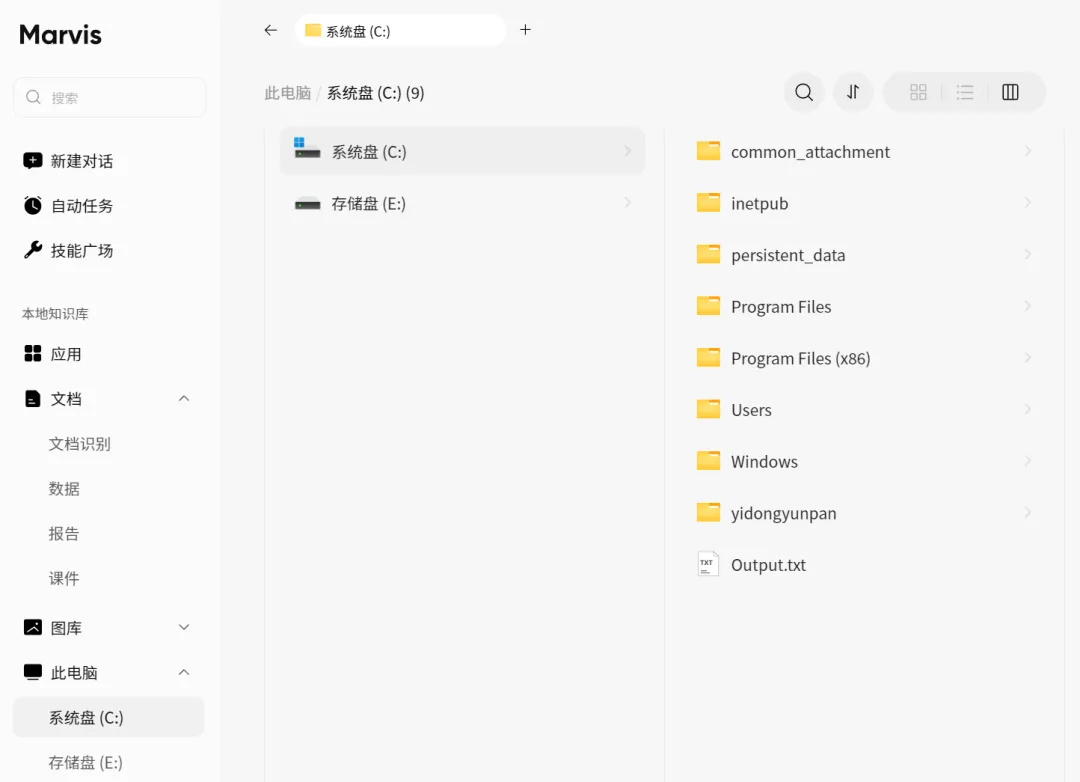Click the back arrow icon
Image resolution: width=1080 pixels, height=782 pixels.
[271, 30]
